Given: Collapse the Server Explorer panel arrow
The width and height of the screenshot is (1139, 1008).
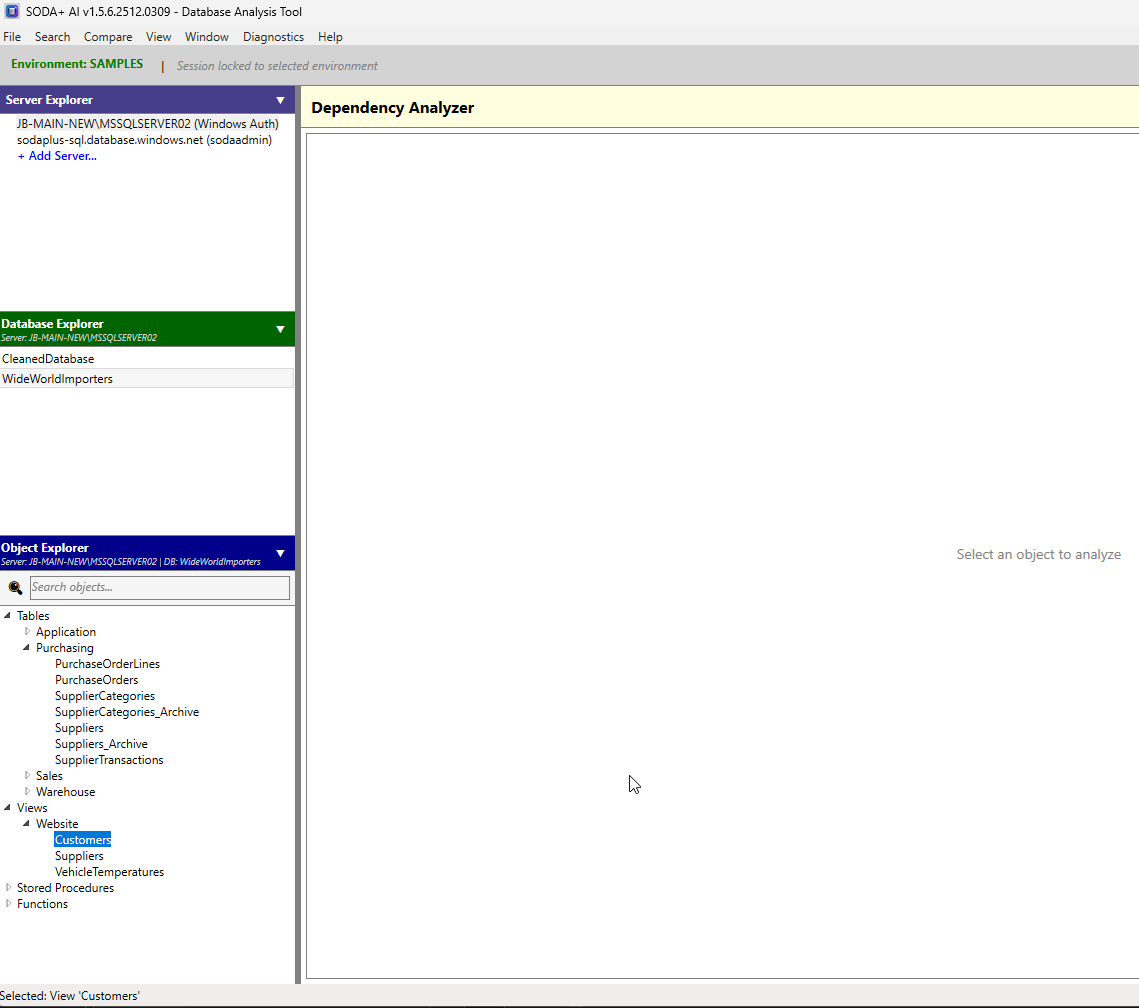Looking at the screenshot, I should pyautogui.click(x=280, y=100).
